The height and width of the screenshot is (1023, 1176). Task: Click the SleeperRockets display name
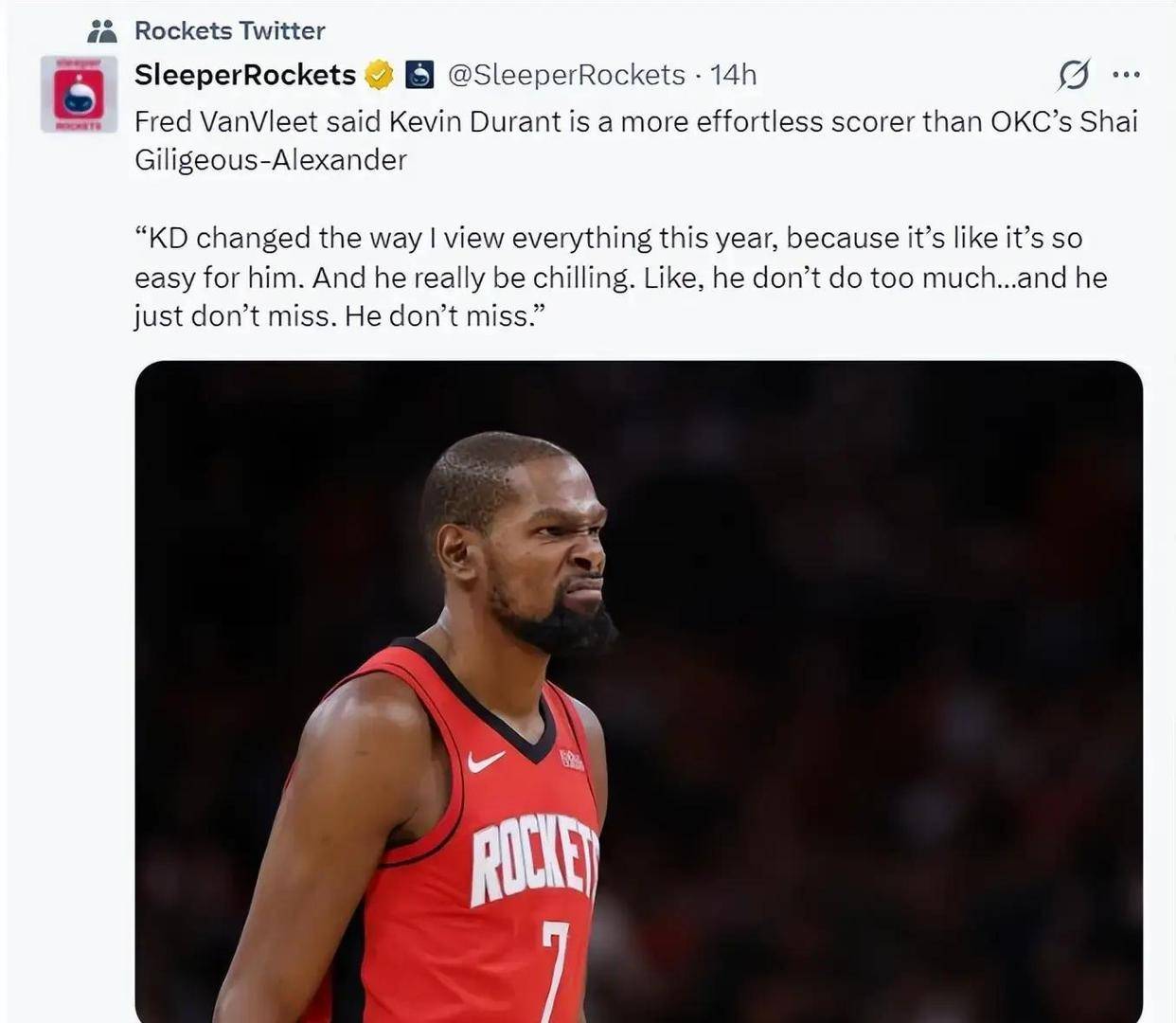pyautogui.click(x=244, y=75)
